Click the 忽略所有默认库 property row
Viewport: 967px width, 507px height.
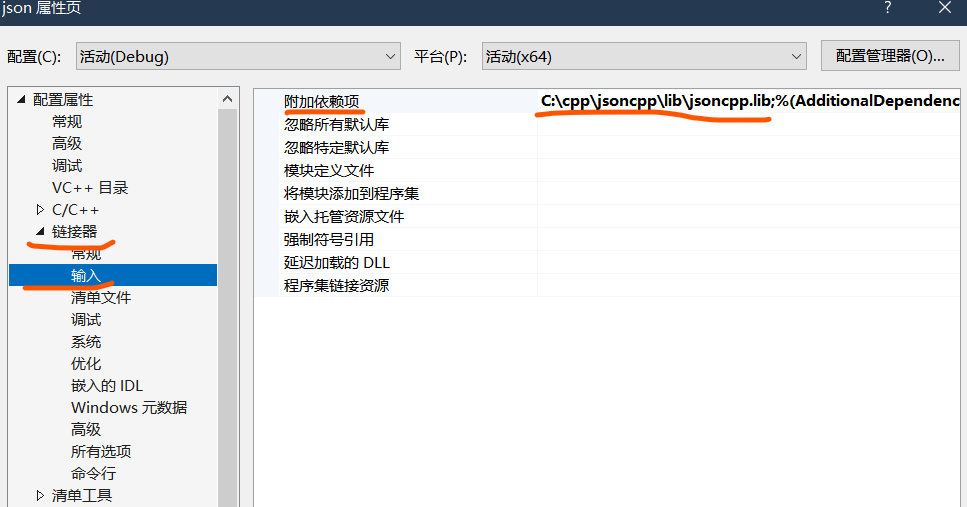tap(607, 125)
